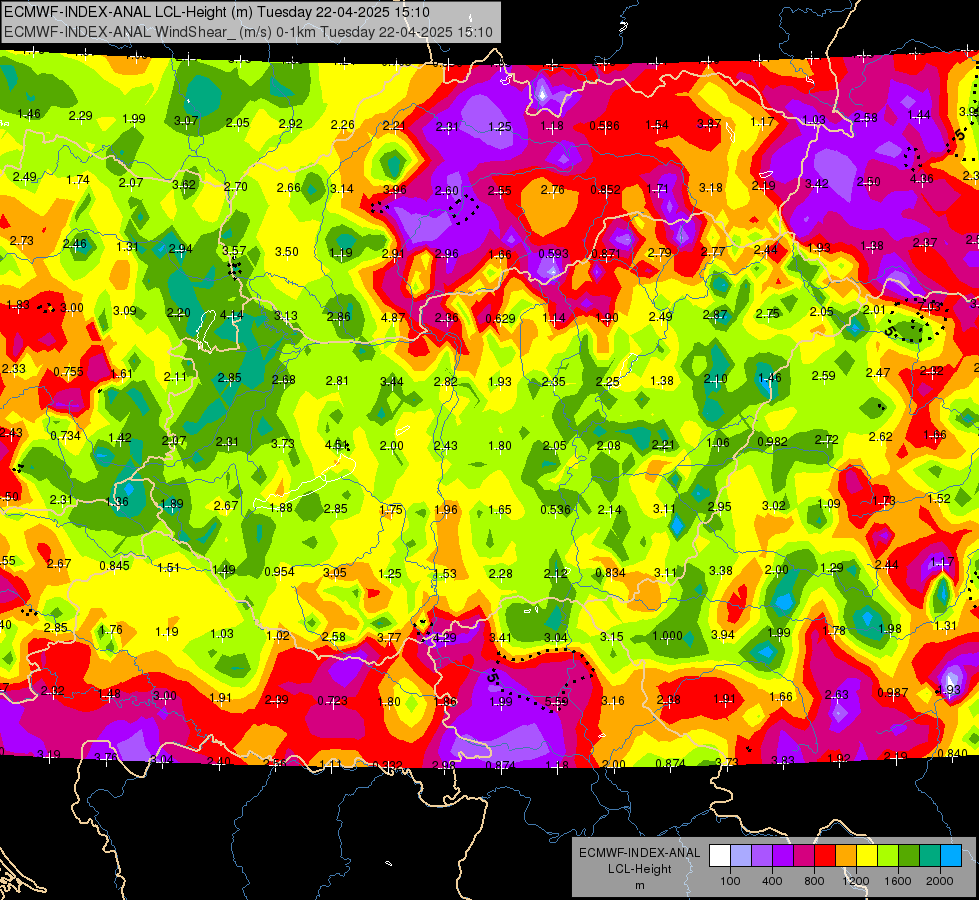Click the wind shear value '3.57'
The width and height of the screenshot is (979, 900).
click(x=234, y=250)
